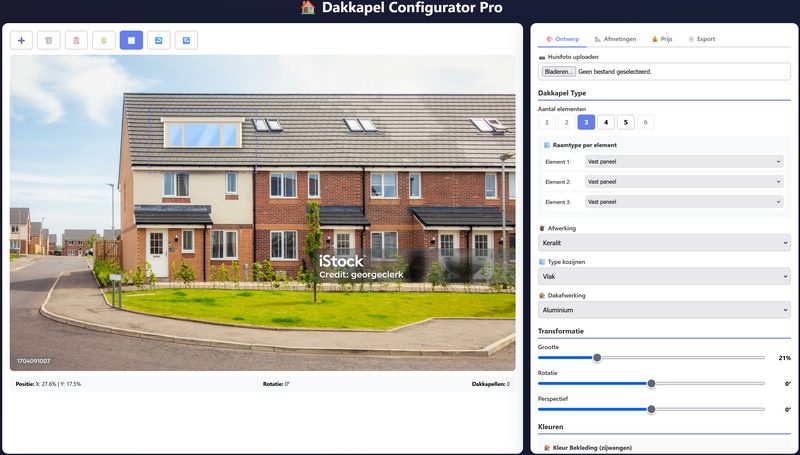Image resolution: width=800 pixels, height=455 pixels.
Task: Click the file upload field showing Geen bestand geselecteerd
Action: click(x=664, y=72)
